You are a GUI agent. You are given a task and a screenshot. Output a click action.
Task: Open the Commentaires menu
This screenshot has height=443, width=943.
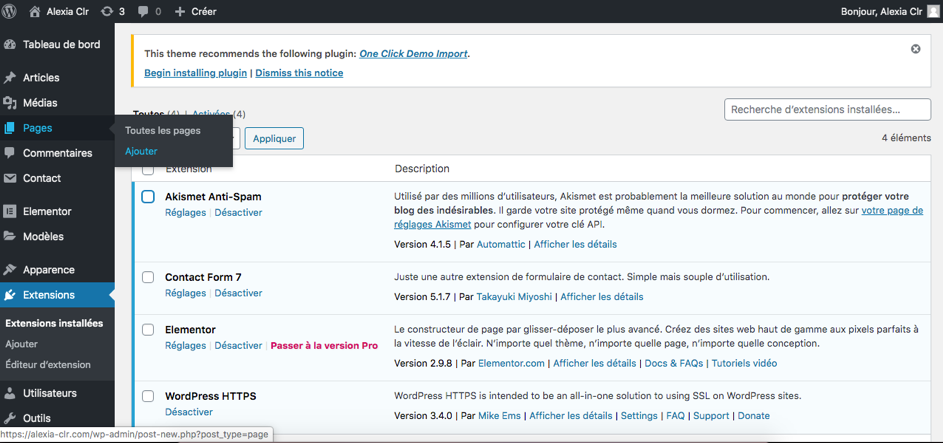58,153
